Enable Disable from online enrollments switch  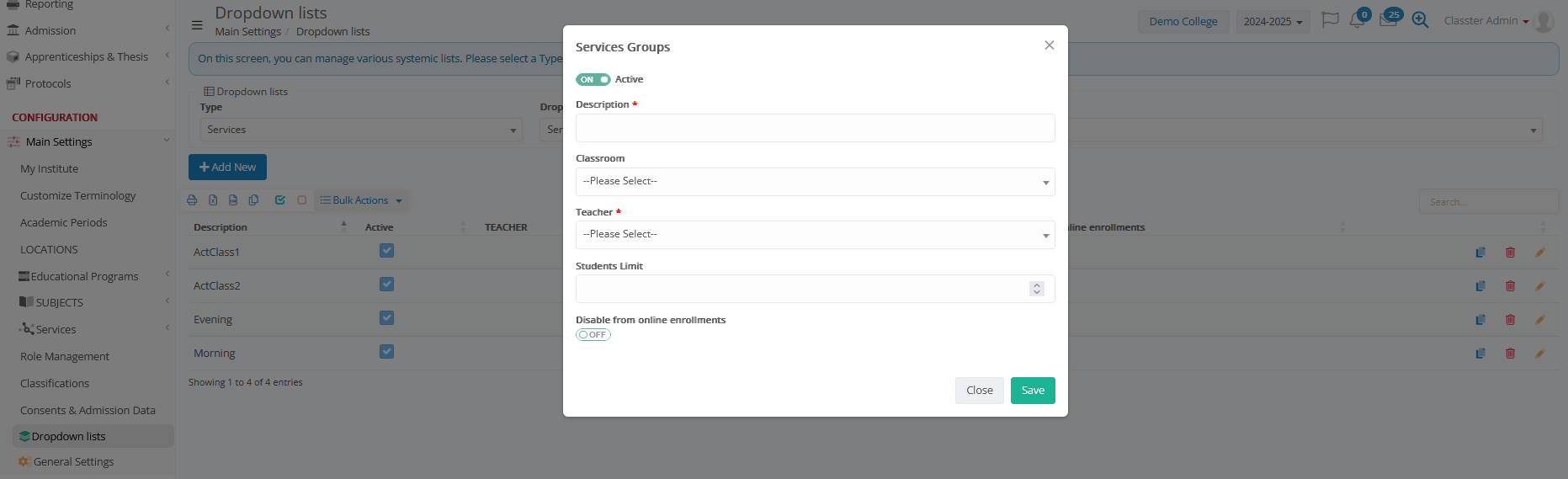[593, 335]
